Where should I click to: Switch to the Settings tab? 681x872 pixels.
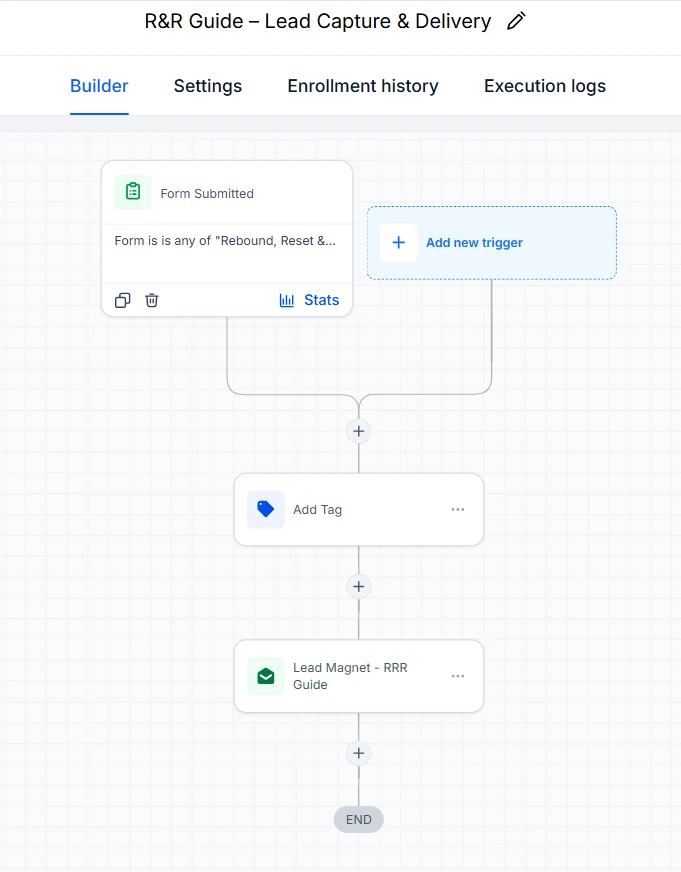coord(208,86)
